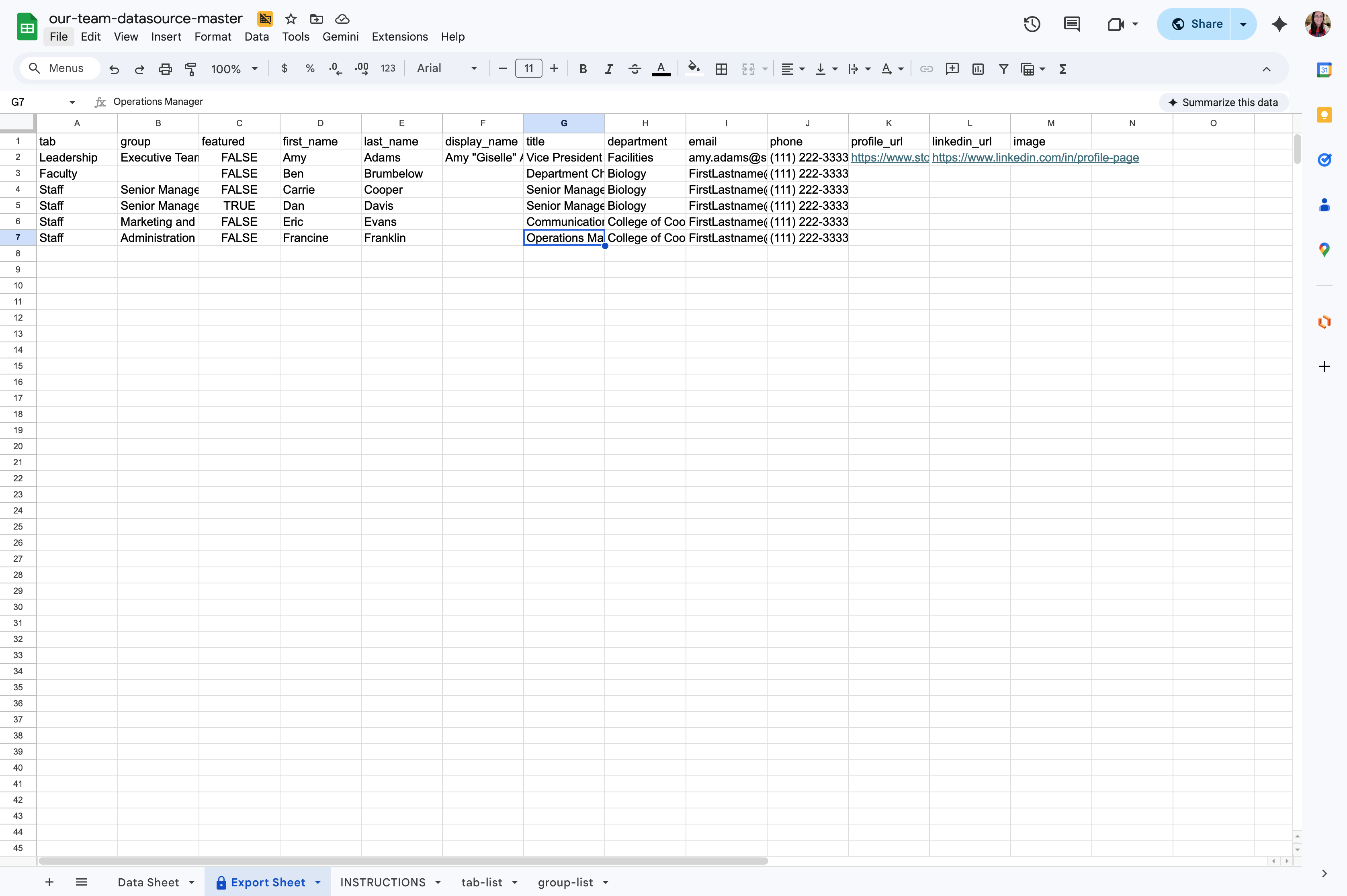Toggle italic formatting
1347x896 pixels.
(609, 69)
